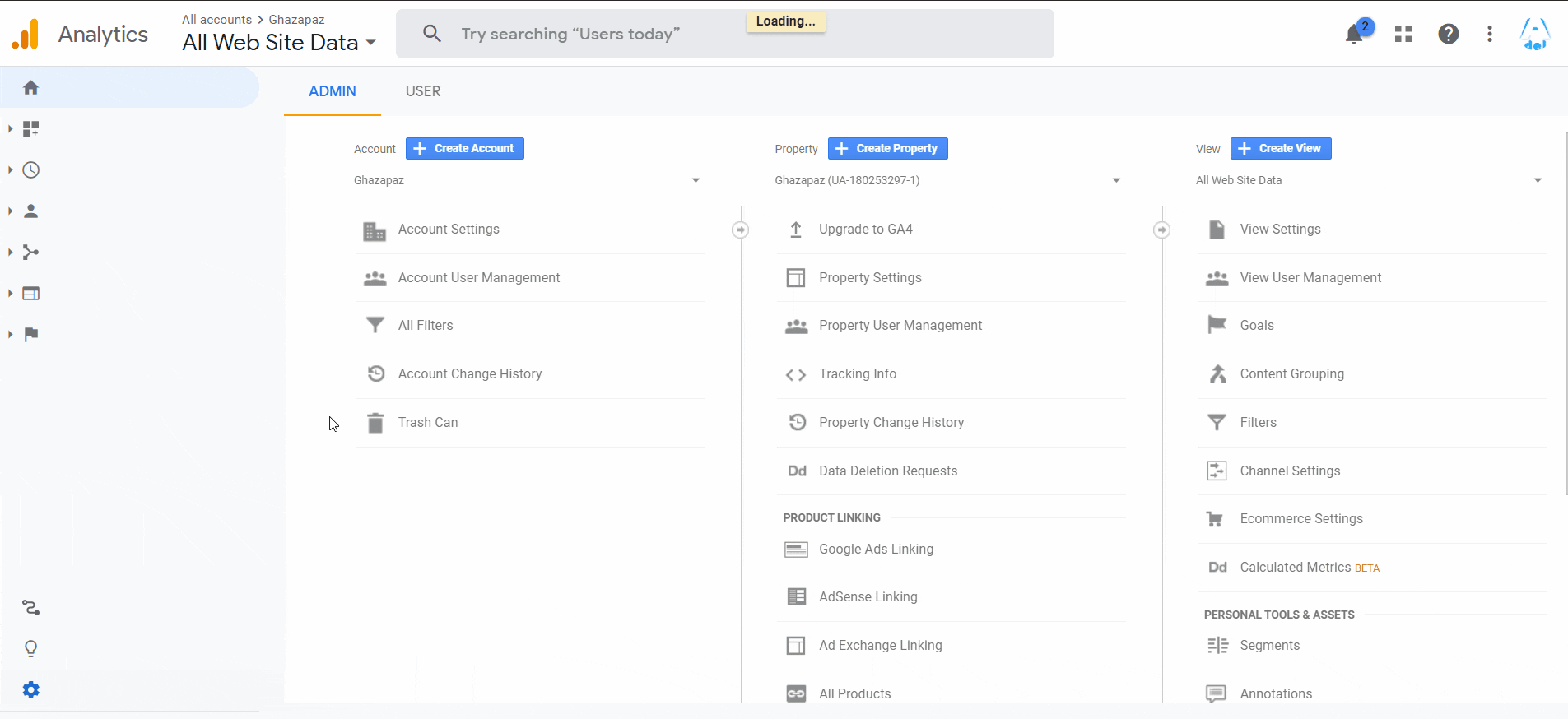Open Realtime reports clock icon

pyautogui.click(x=31, y=169)
